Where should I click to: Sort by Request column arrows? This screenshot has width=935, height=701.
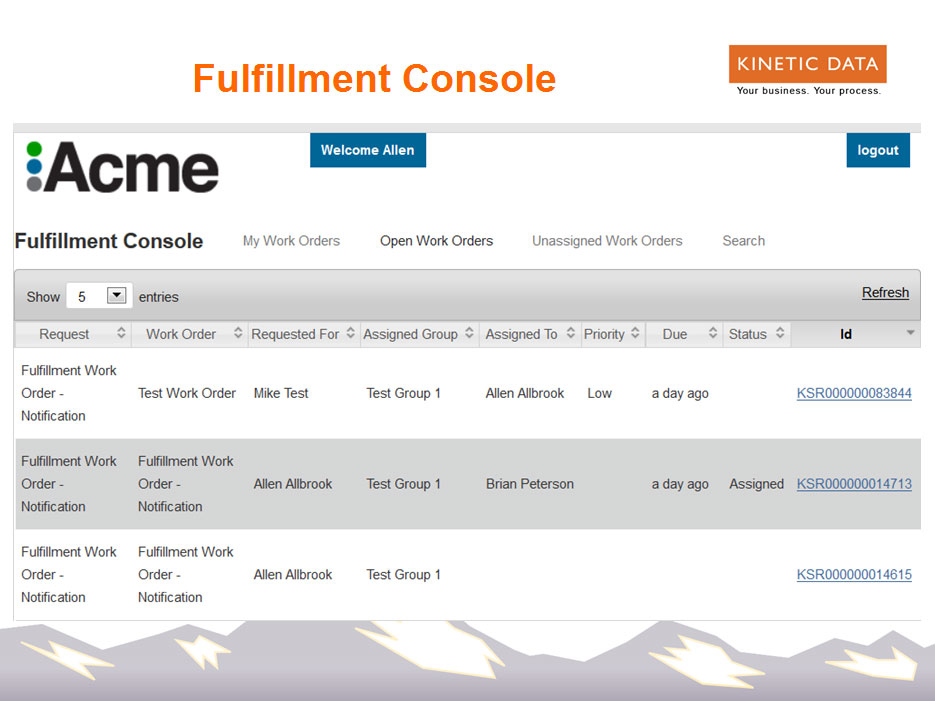[121, 333]
